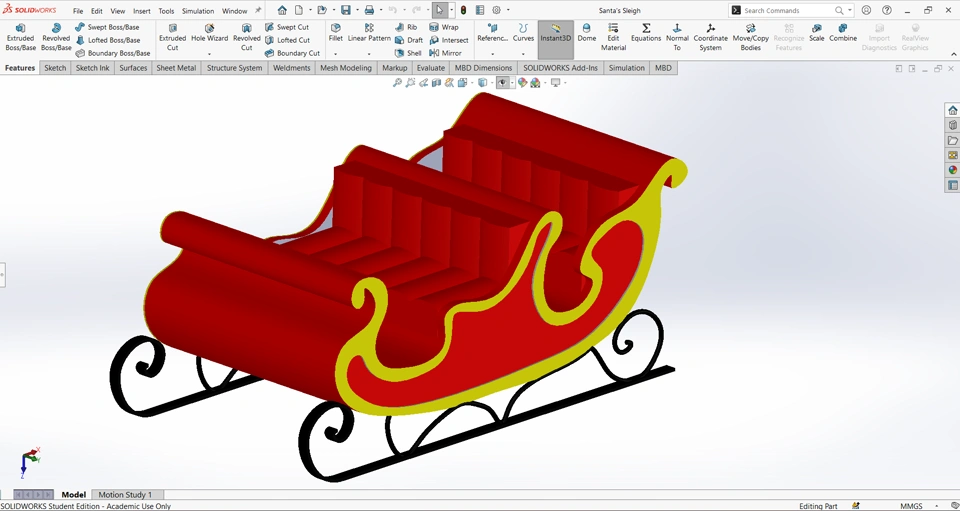This screenshot has width=960, height=511.
Task: Click the Swept Boss/Base feature
Action: 107,27
